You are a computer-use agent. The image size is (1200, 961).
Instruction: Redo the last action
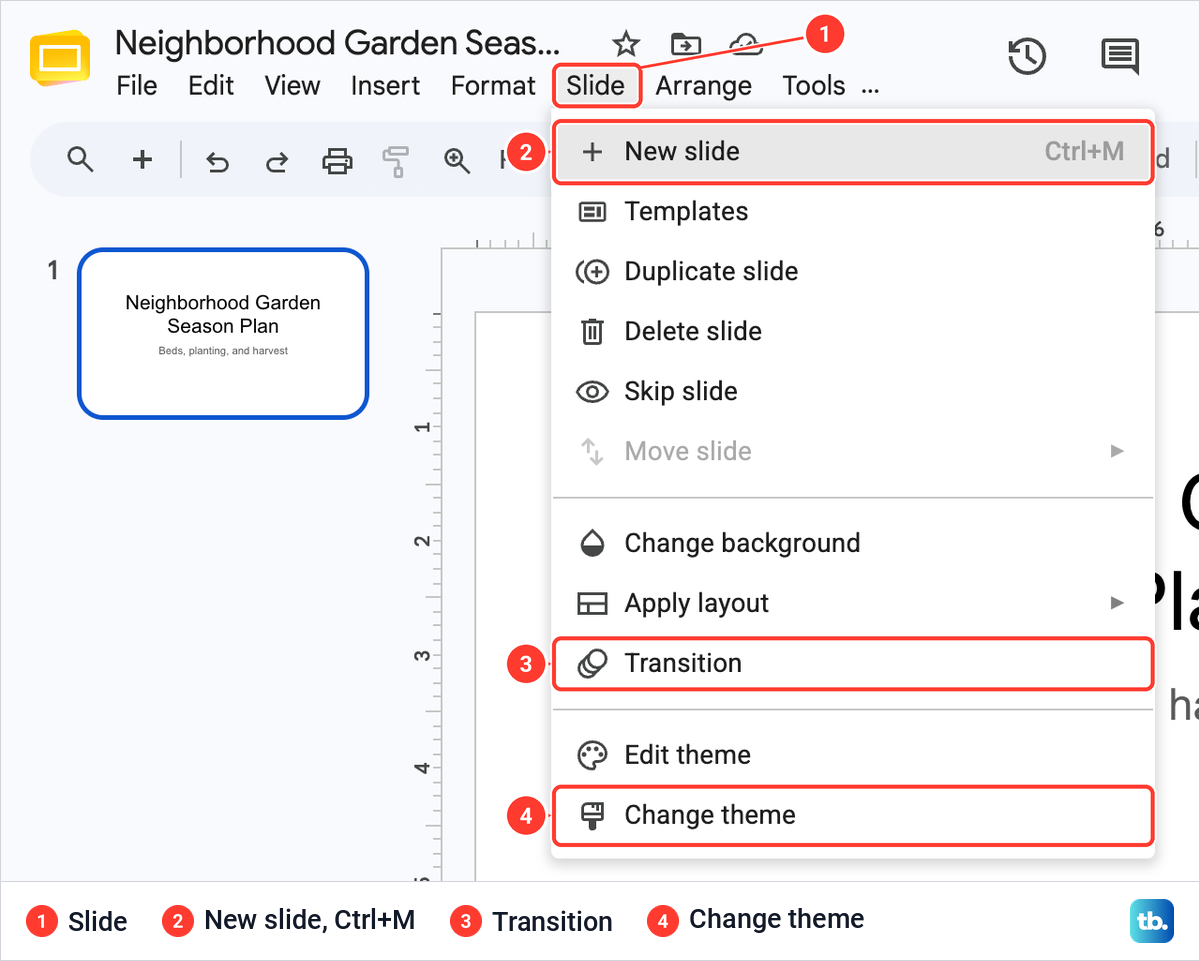[277, 160]
